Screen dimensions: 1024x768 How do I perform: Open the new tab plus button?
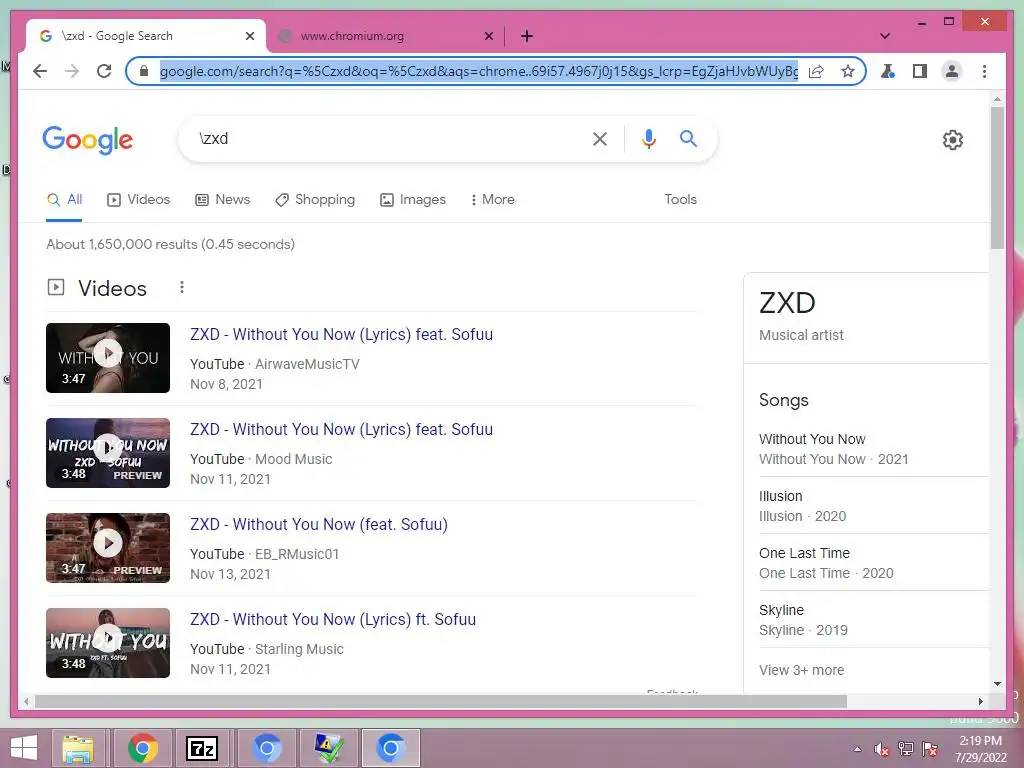coord(527,36)
